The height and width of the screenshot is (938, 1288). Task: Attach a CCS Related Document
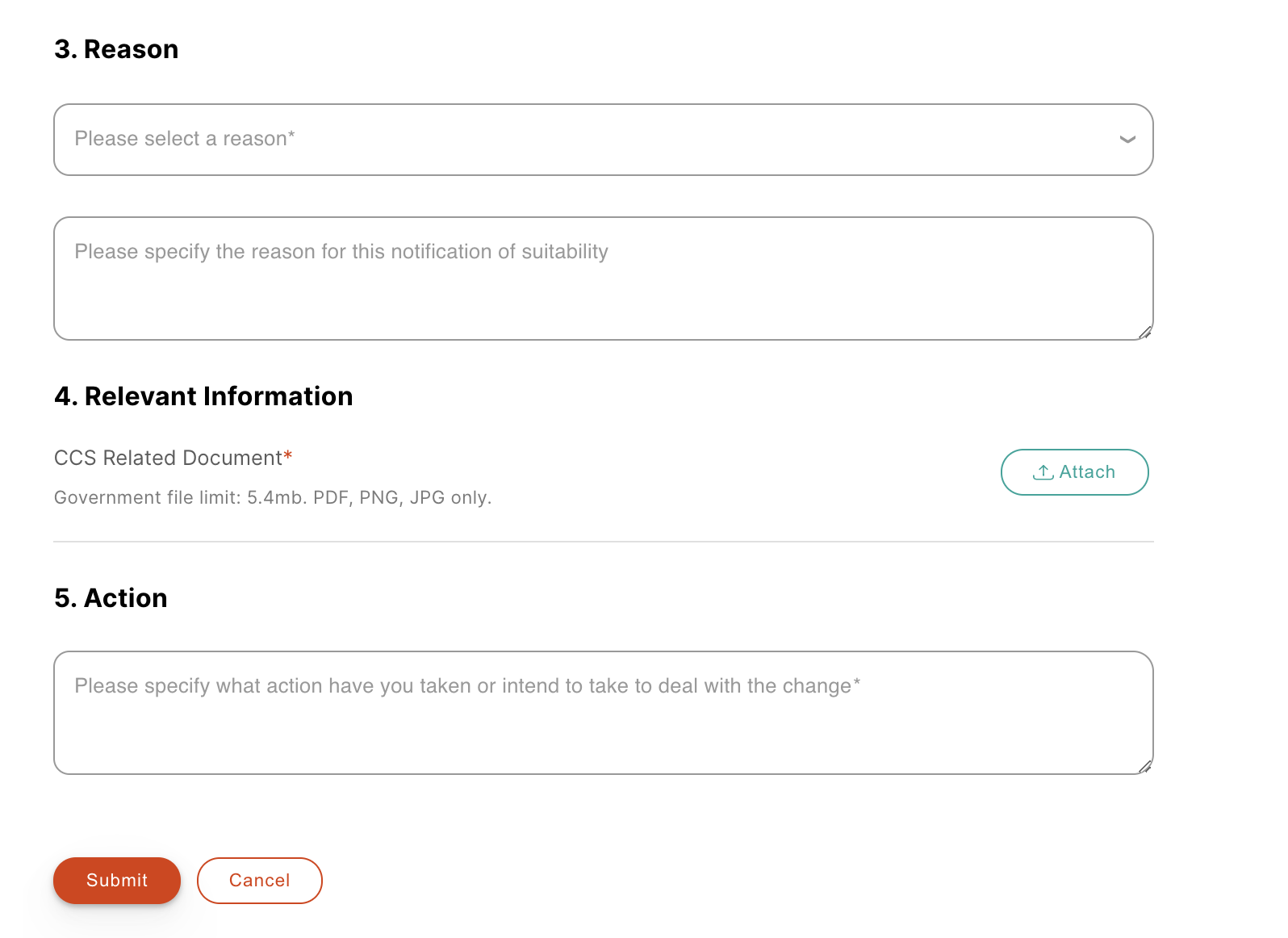(1074, 472)
